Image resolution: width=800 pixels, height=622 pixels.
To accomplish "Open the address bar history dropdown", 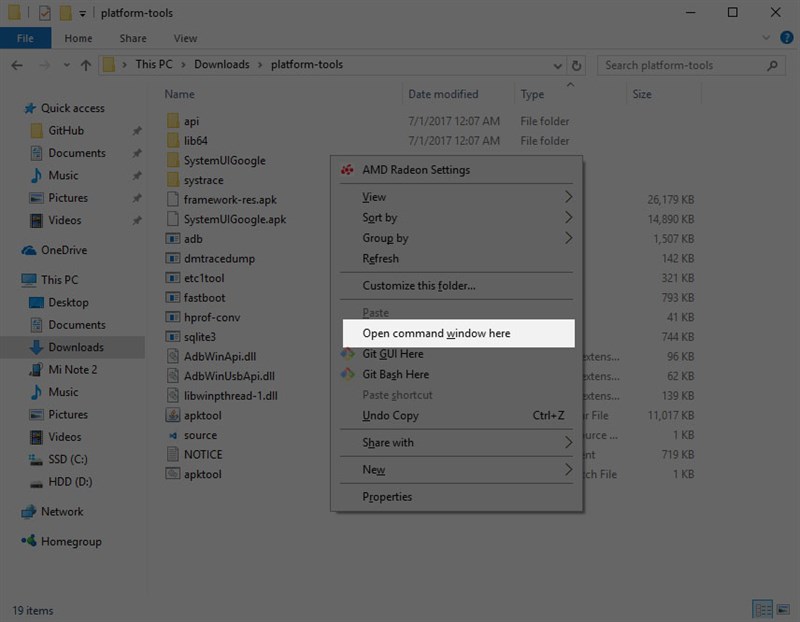I will 557,65.
